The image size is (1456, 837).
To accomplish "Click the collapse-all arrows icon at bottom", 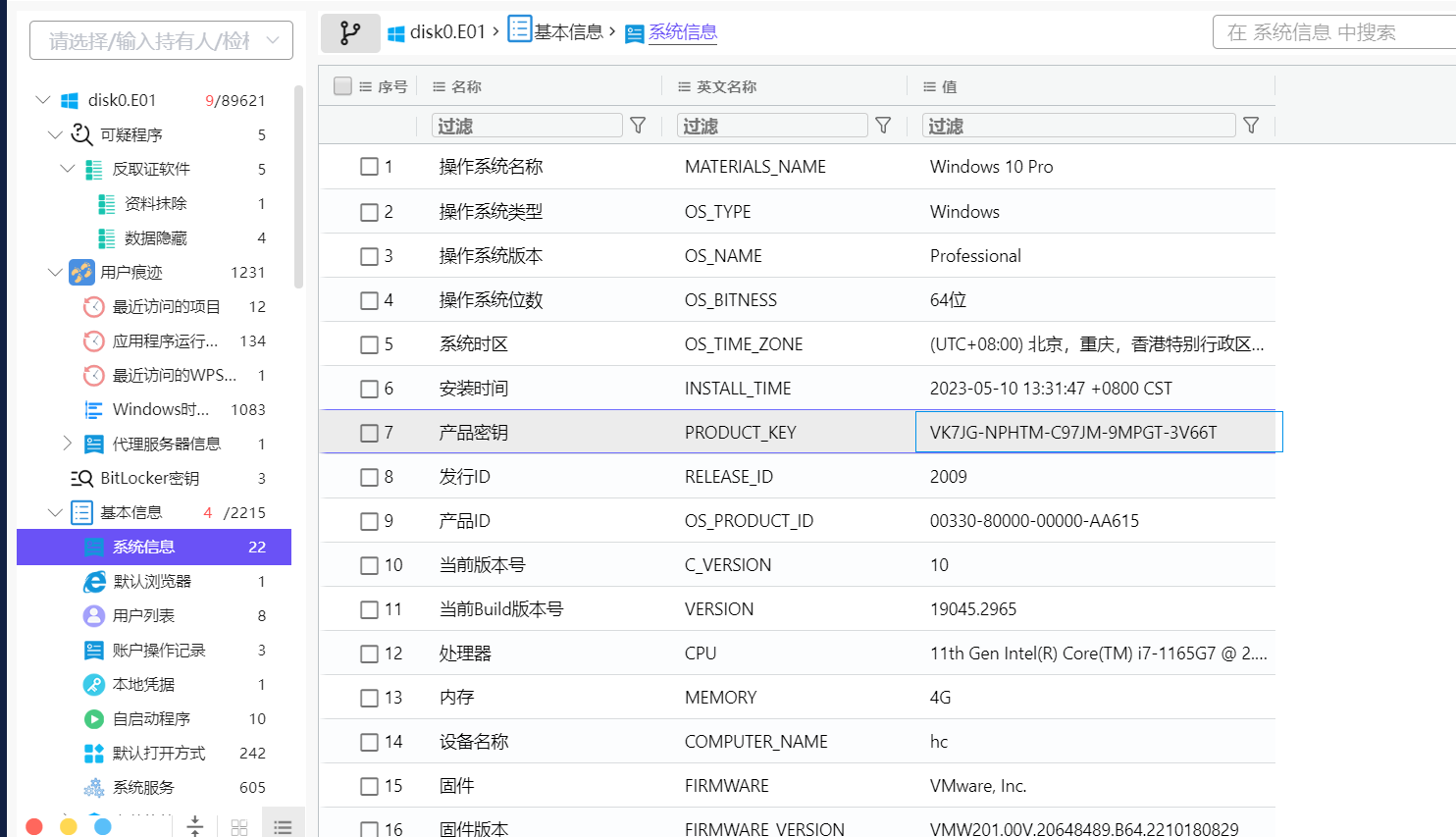I will coord(195,826).
